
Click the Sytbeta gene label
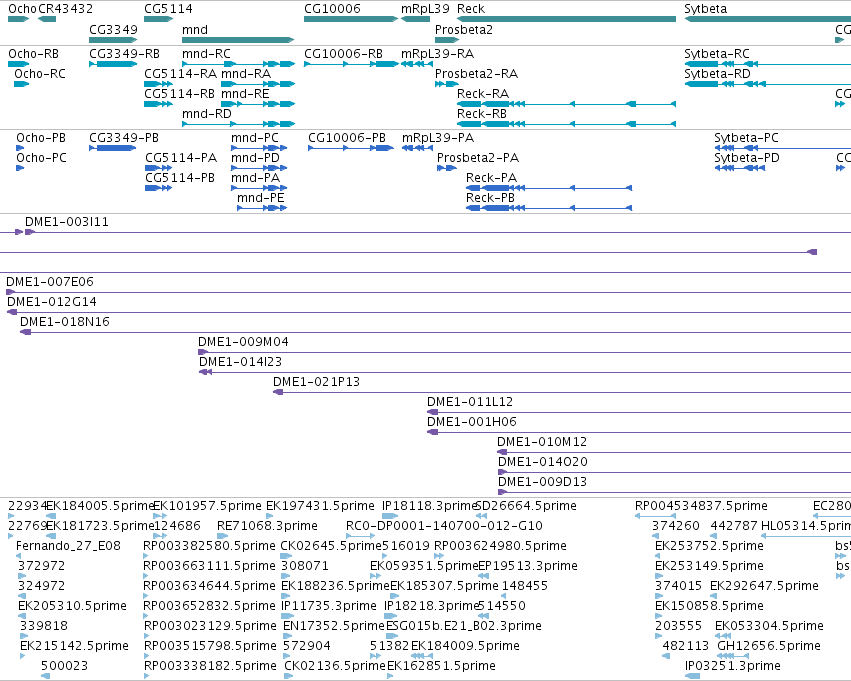pos(706,9)
